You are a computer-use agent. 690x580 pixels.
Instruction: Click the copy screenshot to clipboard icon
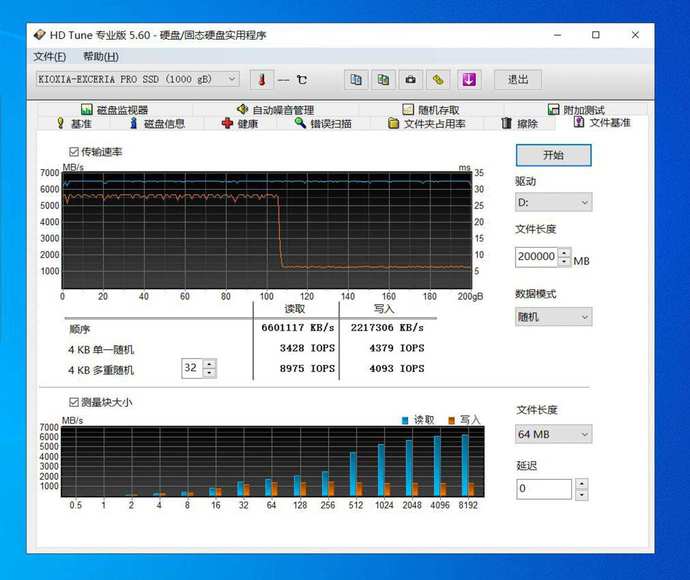[x=383, y=79]
